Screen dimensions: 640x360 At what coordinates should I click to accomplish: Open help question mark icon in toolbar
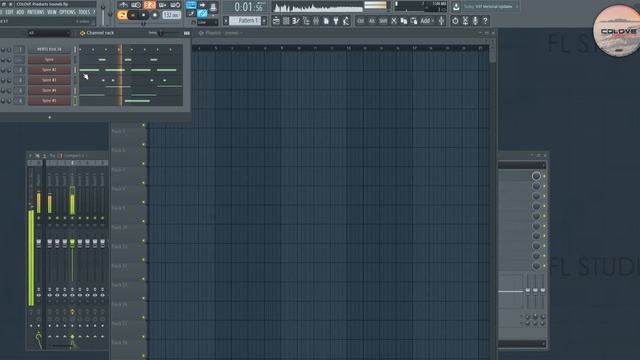pyautogui.click(x=485, y=21)
